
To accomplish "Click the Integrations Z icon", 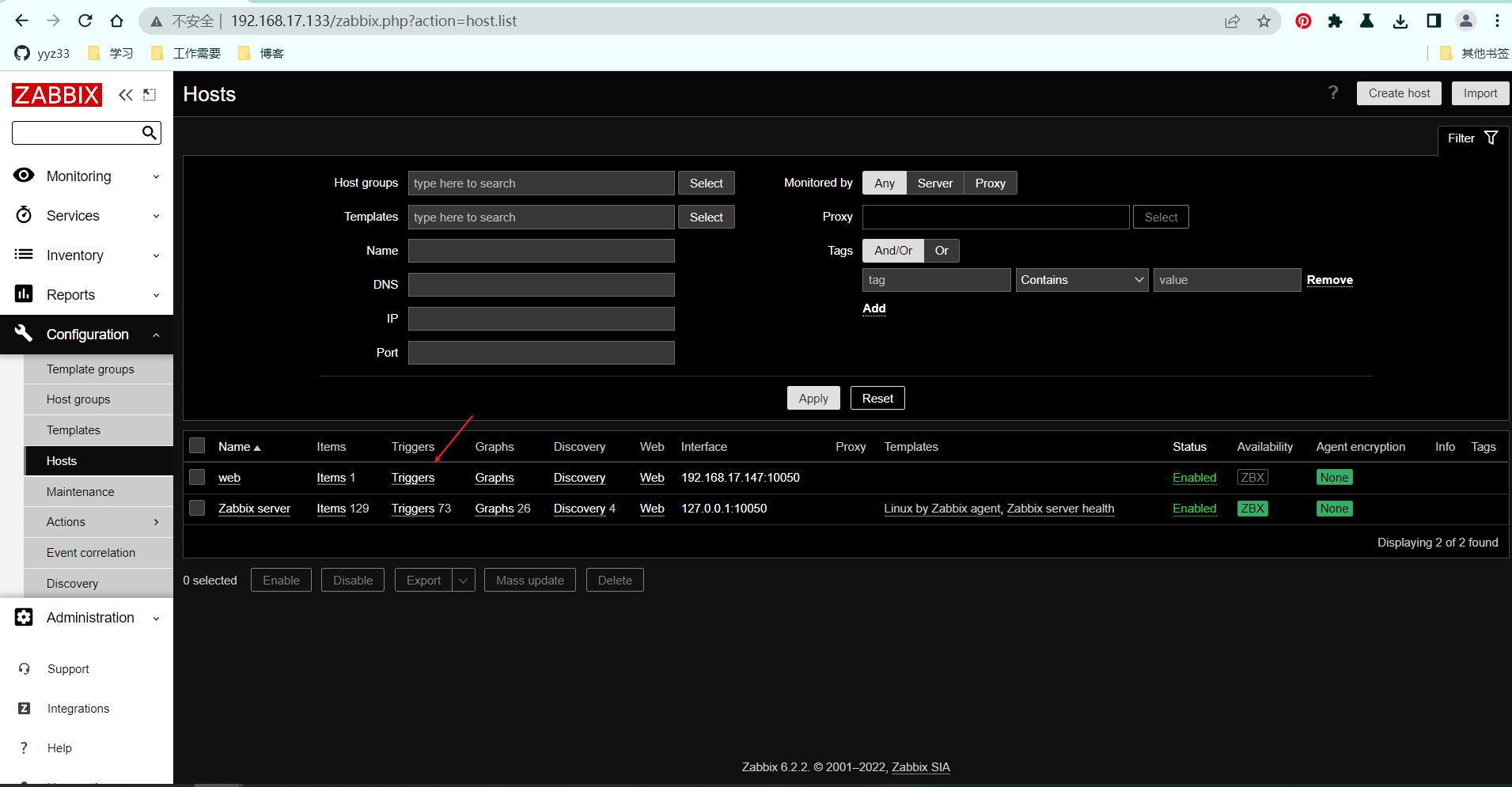I will pyautogui.click(x=25, y=709).
